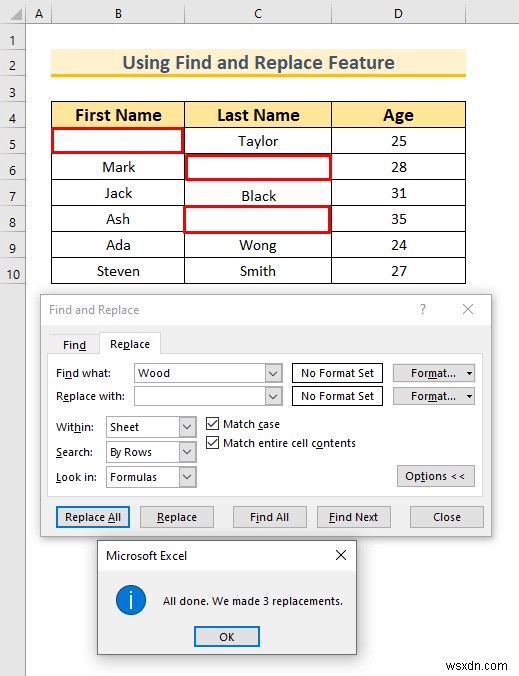The width and height of the screenshot is (519, 676).
Task: Select column B header
Action: (118, 14)
